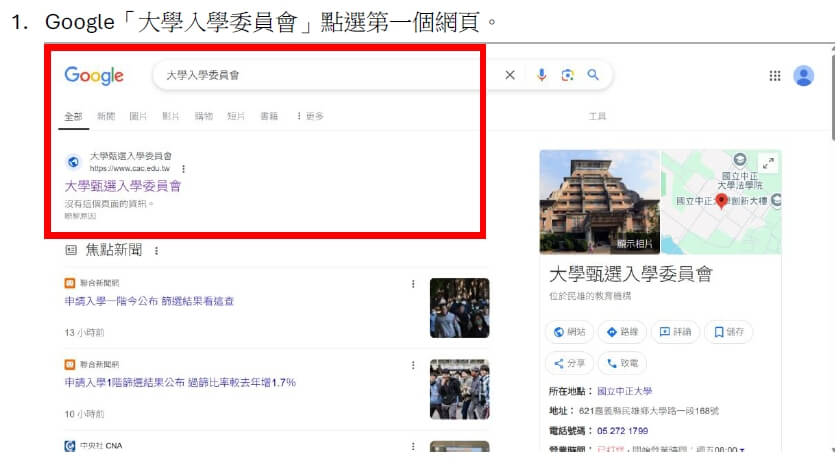Viewport: 840px width, 469px height.
Task: Click the https://www.cac.edu.tw URL text
Action: coord(129,168)
